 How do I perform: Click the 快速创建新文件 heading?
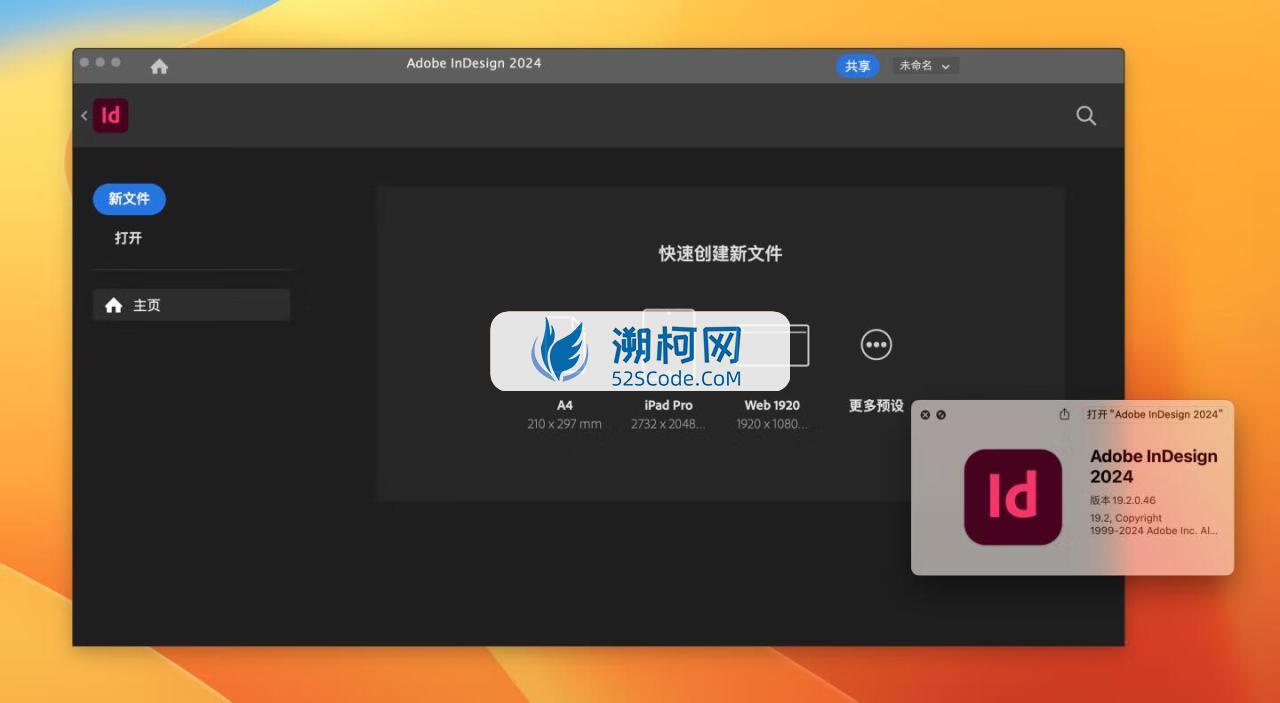(720, 254)
